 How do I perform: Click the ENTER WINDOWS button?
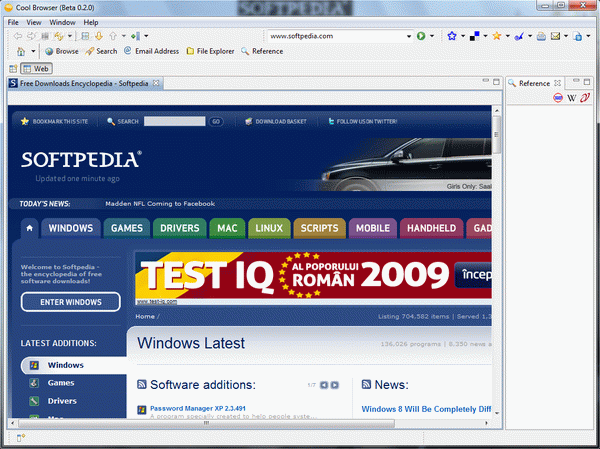pyautogui.click(x=71, y=302)
